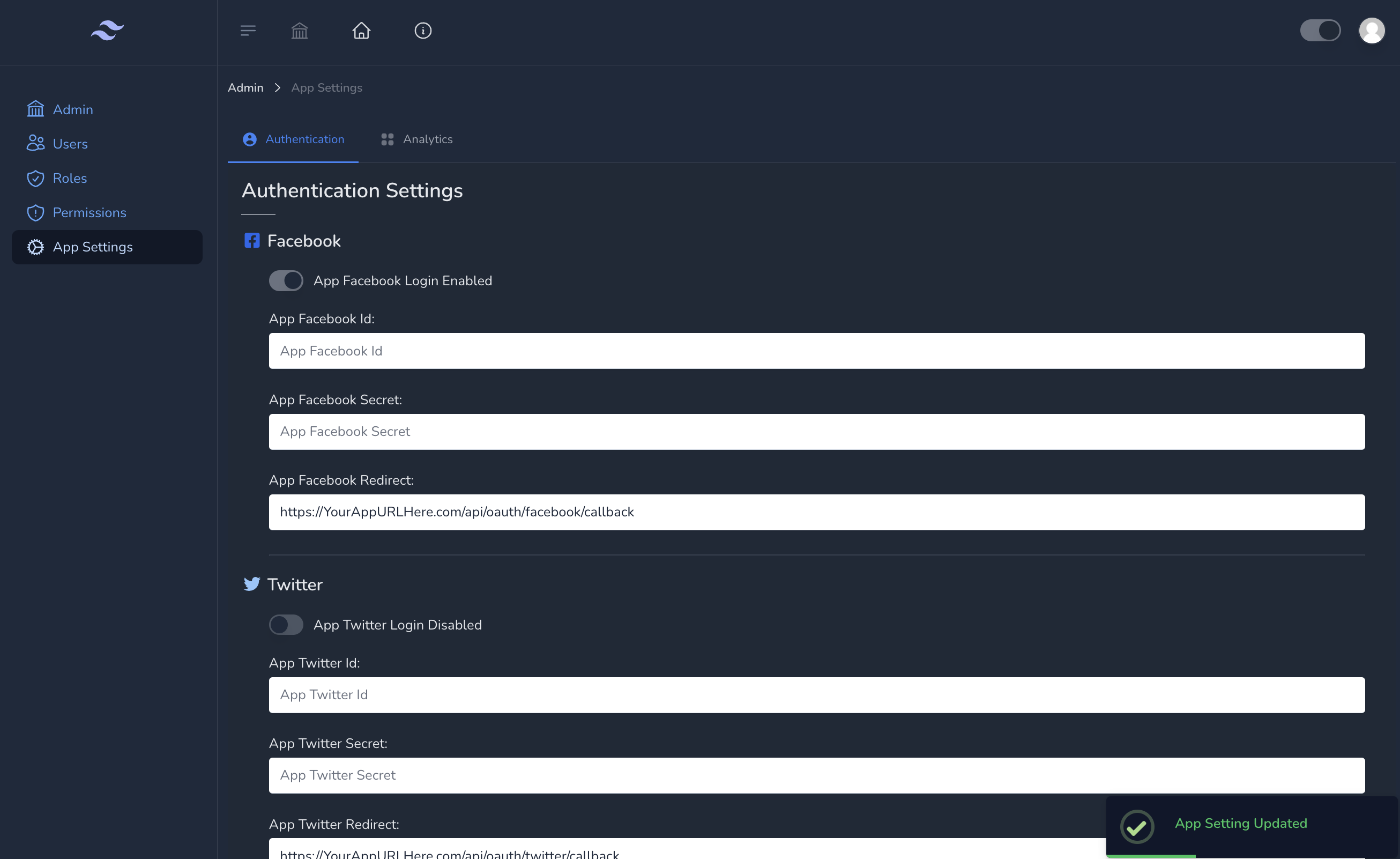Click the Admin breadcrumb link
This screenshot has width=1400, height=859.
(x=245, y=87)
